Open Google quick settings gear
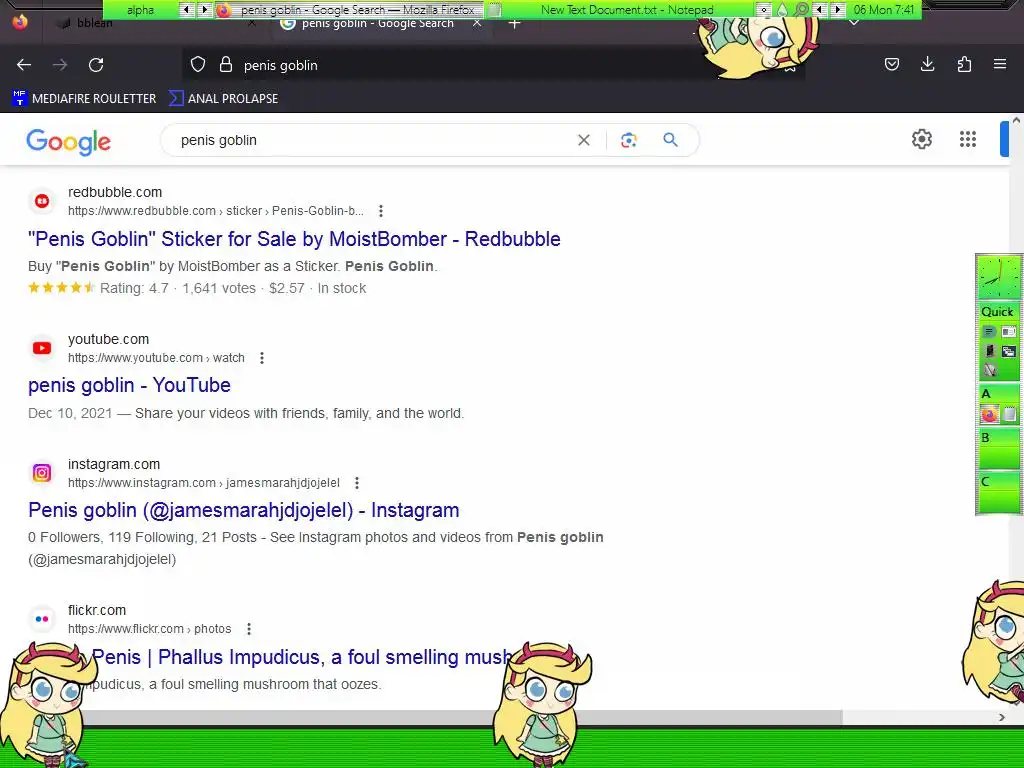Screen dimensions: 1024x768 921,139
